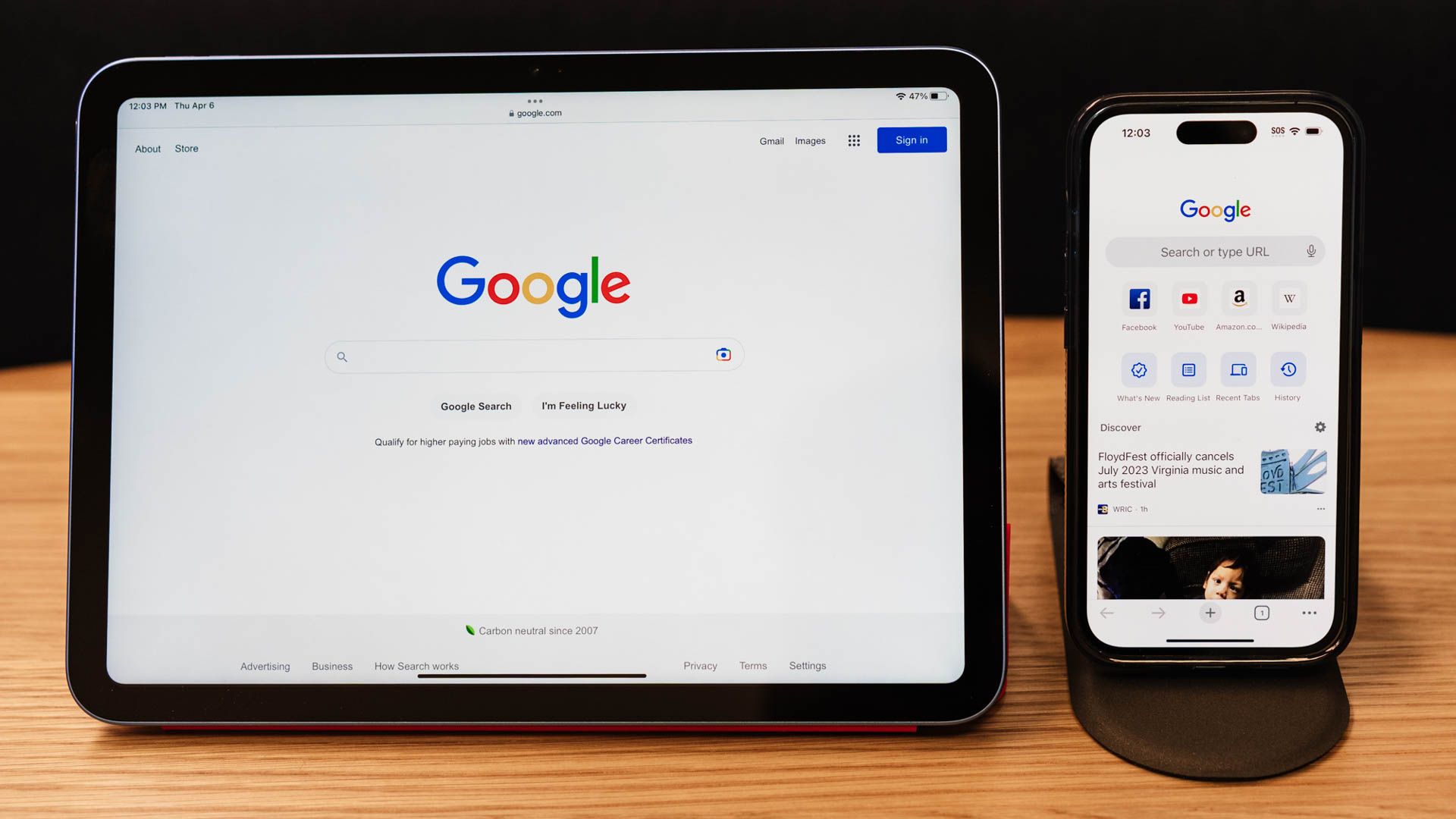
Task: Open Amazon shortcut icon
Action: coord(1238,298)
